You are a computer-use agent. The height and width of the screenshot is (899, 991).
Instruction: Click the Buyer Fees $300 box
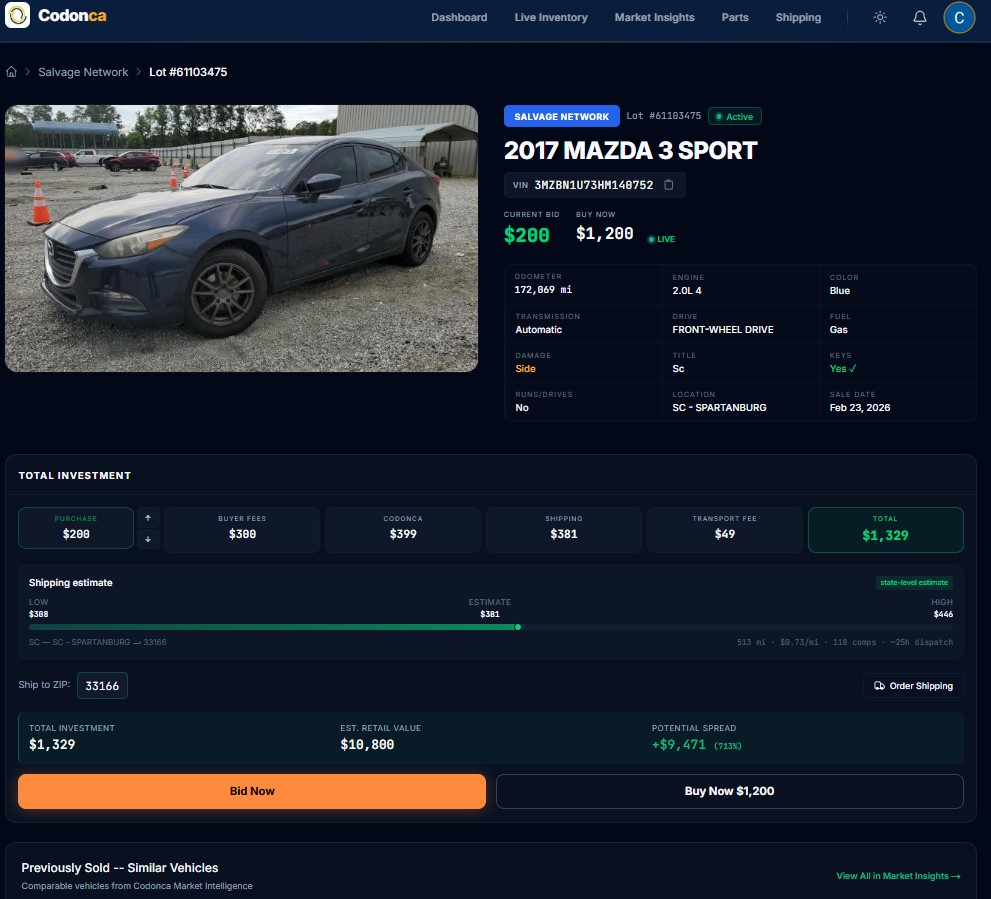tap(242, 530)
